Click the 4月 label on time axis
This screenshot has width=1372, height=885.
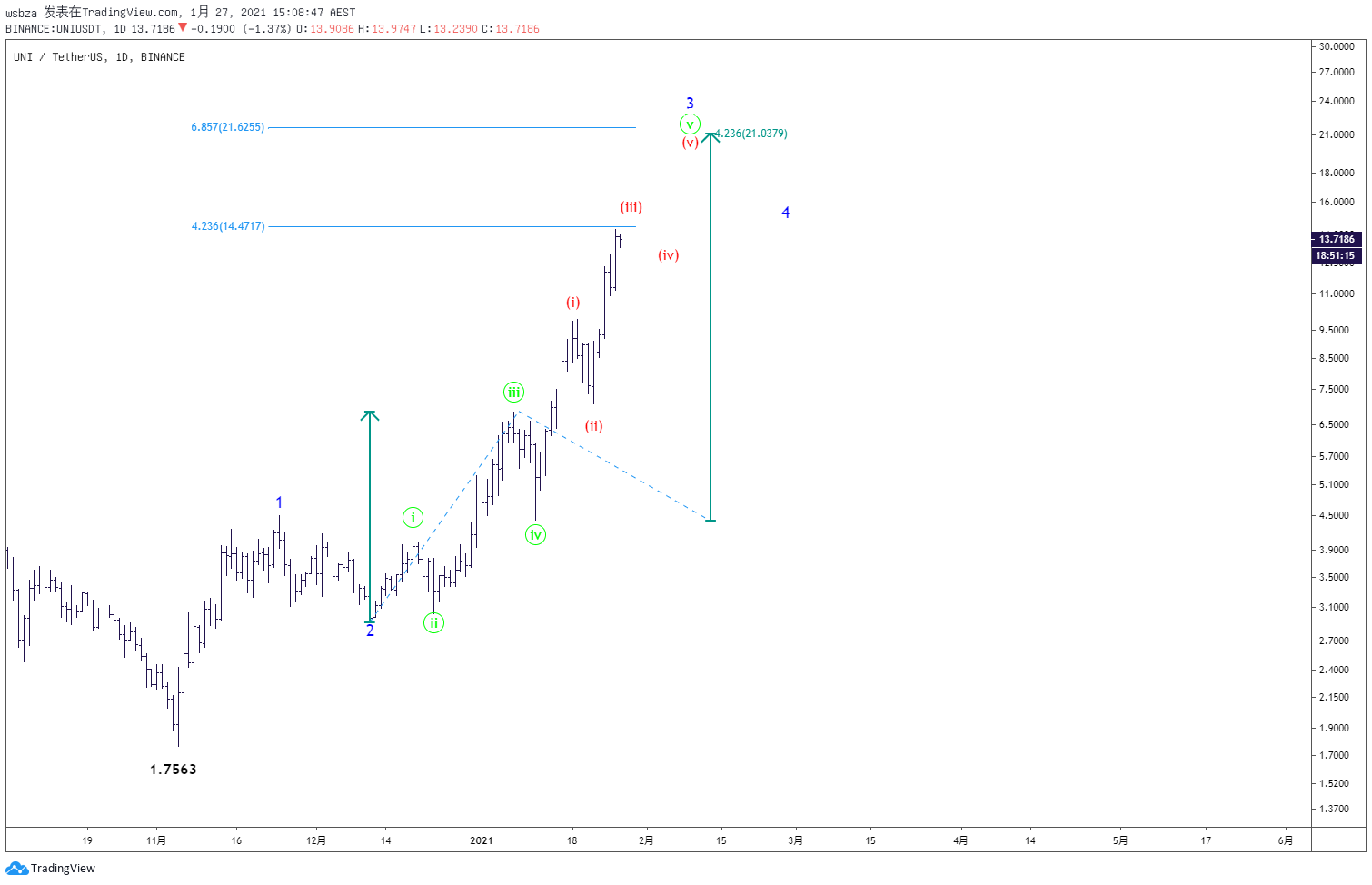tap(960, 840)
